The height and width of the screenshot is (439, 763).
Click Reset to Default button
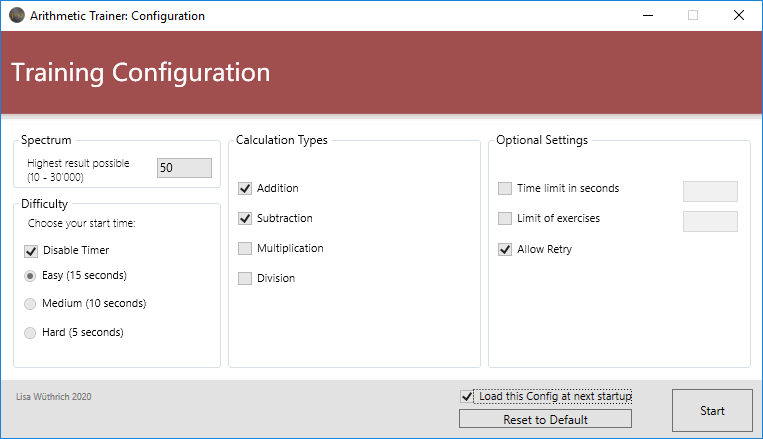click(545, 419)
